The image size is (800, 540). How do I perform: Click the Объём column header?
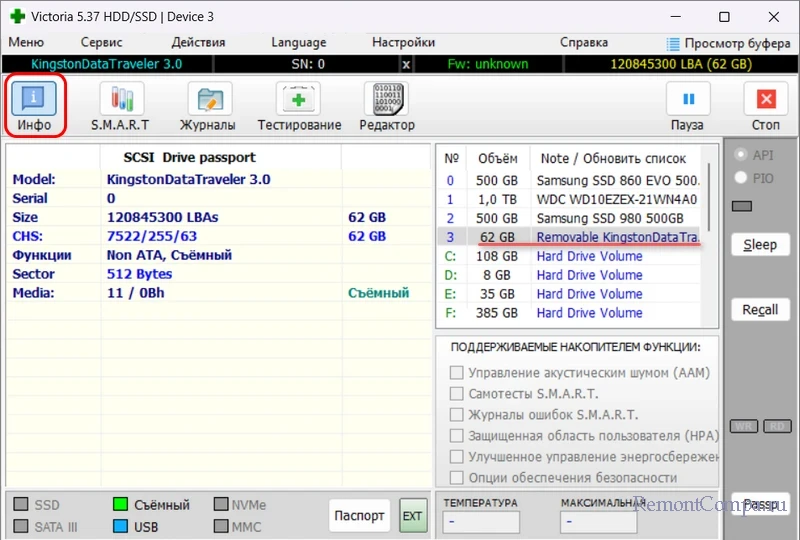[x=497, y=159]
